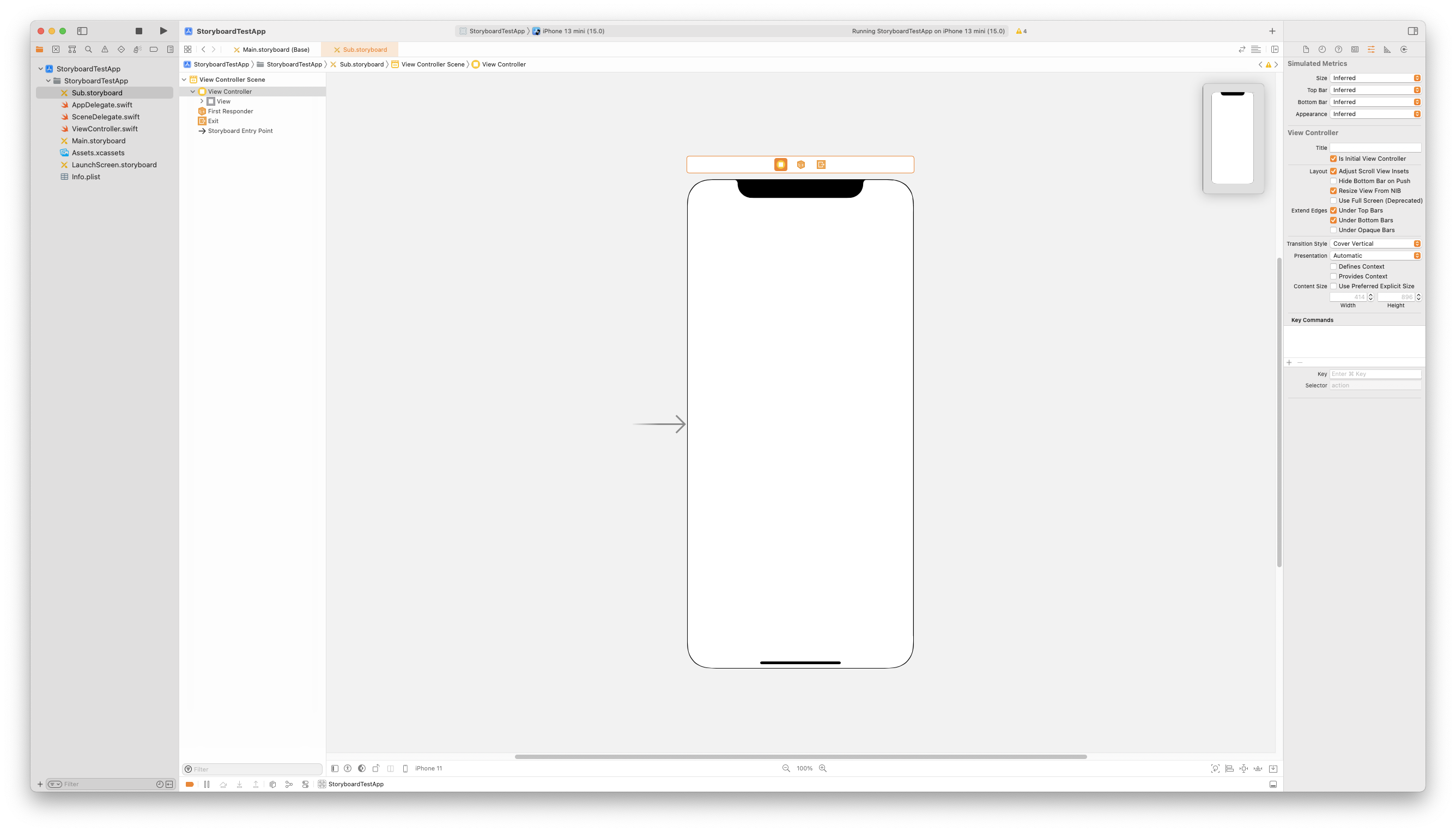The height and width of the screenshot is (832, 1456).
Task: Click the Stop button in the toolbar
Action: click(x=139, y=31)
